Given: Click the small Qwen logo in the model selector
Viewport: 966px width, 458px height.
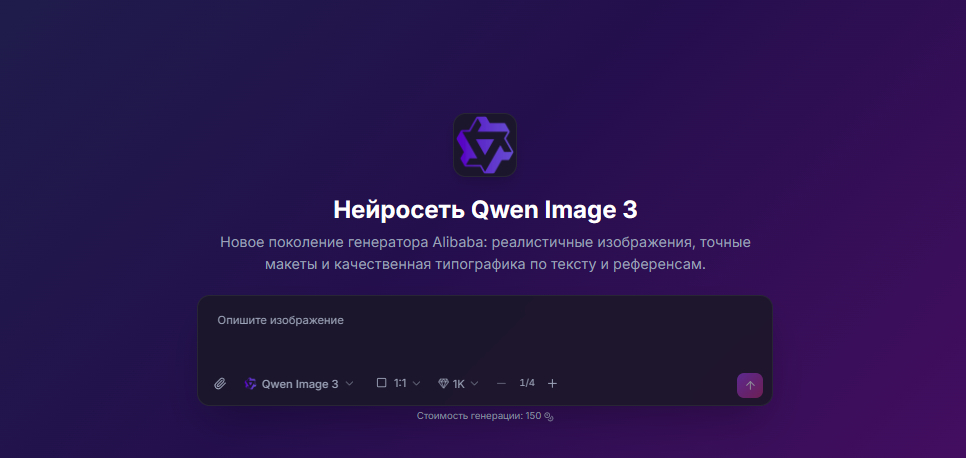Looking at the screenshot, I should tap(250, 383).
